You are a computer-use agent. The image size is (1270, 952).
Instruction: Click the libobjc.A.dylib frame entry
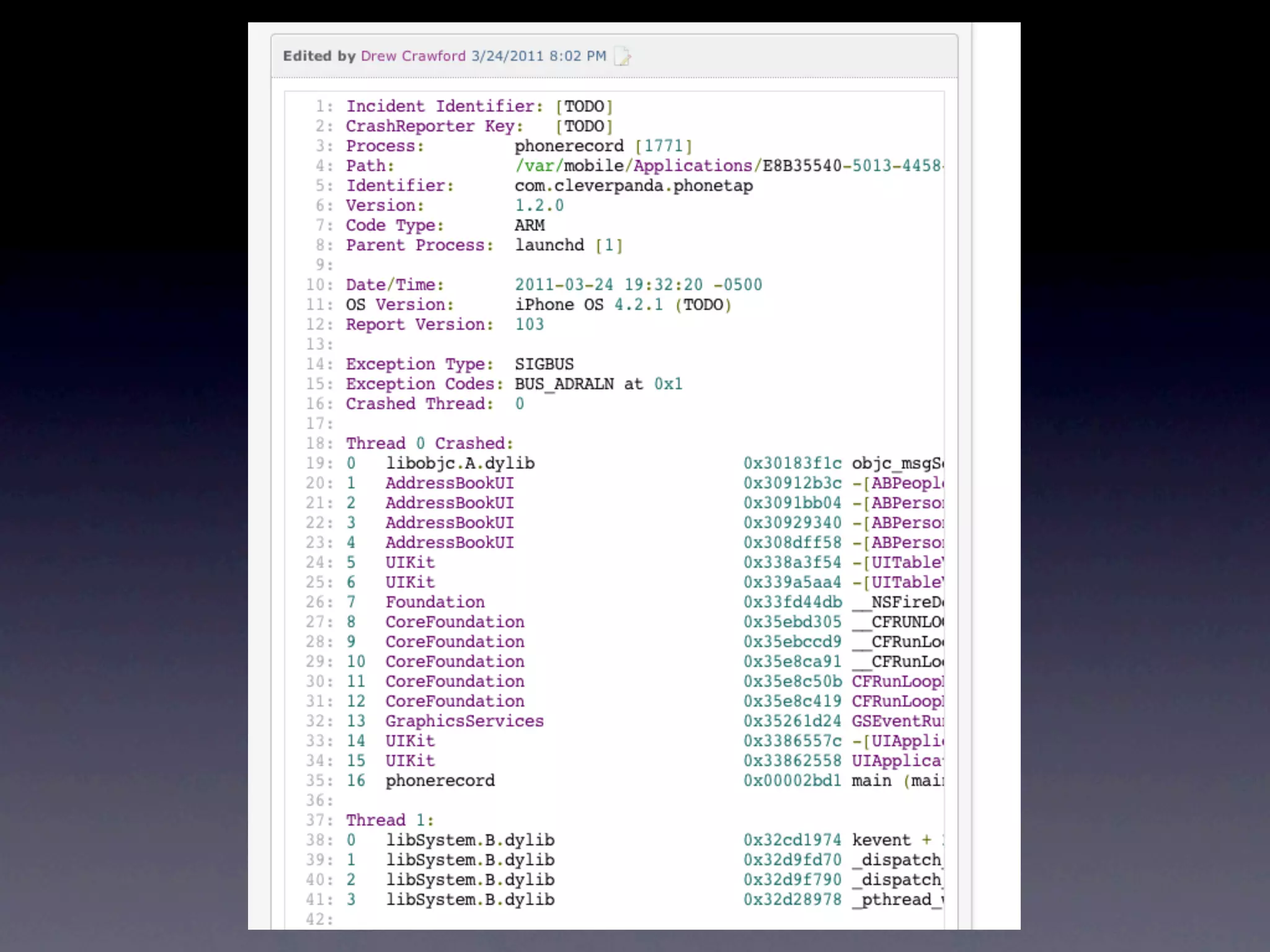tap(460, 463)
